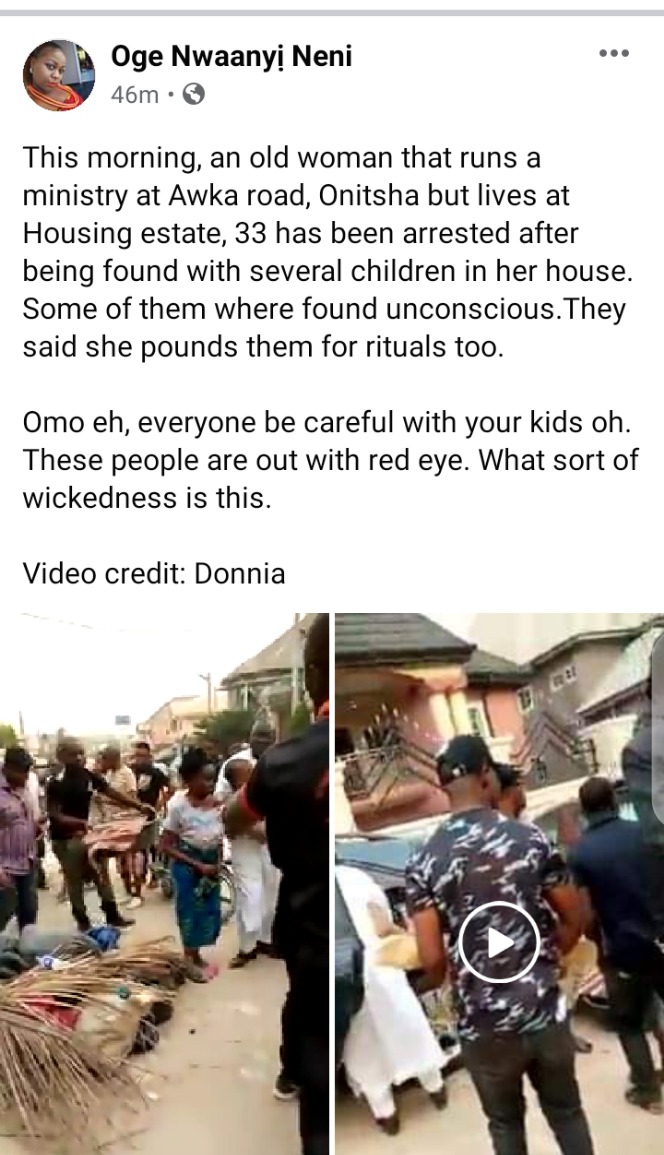This screenshot has width=664, height=1155.
Task: Open the left street crowd photo
Action: [164, 884]
